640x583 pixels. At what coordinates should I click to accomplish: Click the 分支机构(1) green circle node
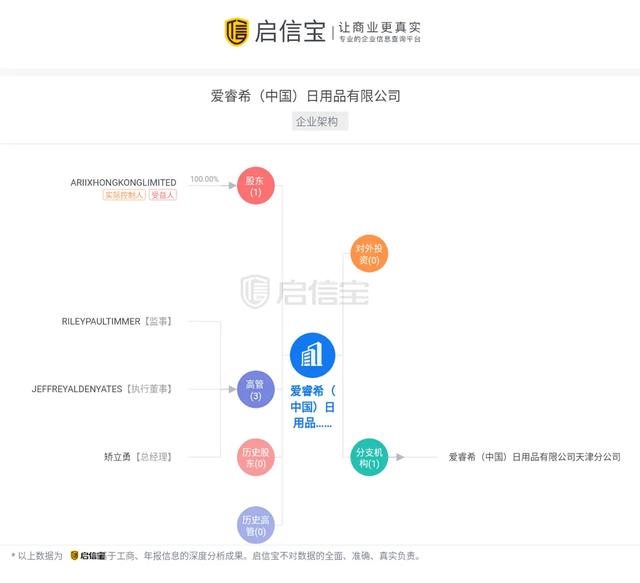(369, 457)
